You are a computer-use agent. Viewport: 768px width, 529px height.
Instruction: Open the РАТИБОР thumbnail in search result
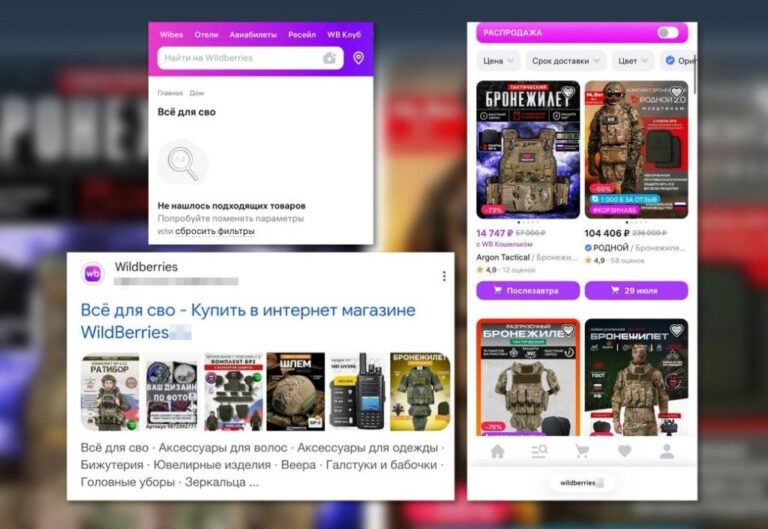click(x=110, y=392)
